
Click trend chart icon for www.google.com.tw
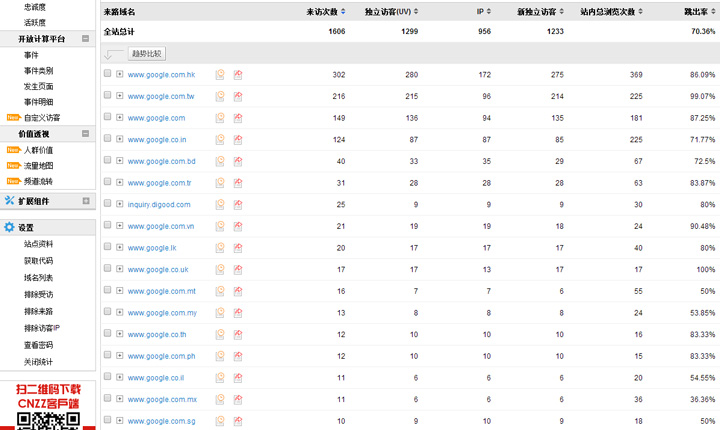pos(238,97)
